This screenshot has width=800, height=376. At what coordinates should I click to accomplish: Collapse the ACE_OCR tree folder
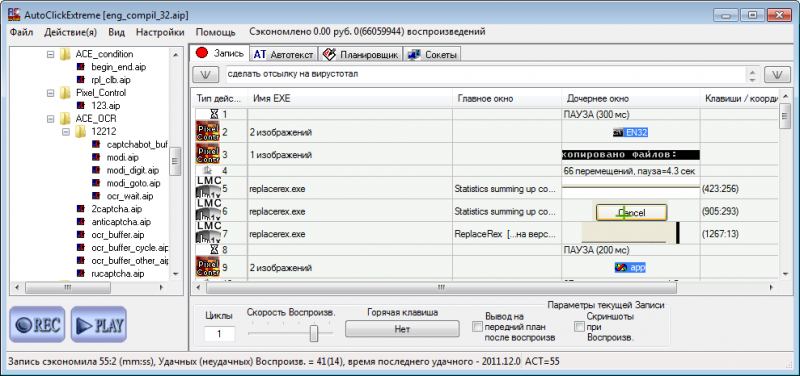click(50, 118)
